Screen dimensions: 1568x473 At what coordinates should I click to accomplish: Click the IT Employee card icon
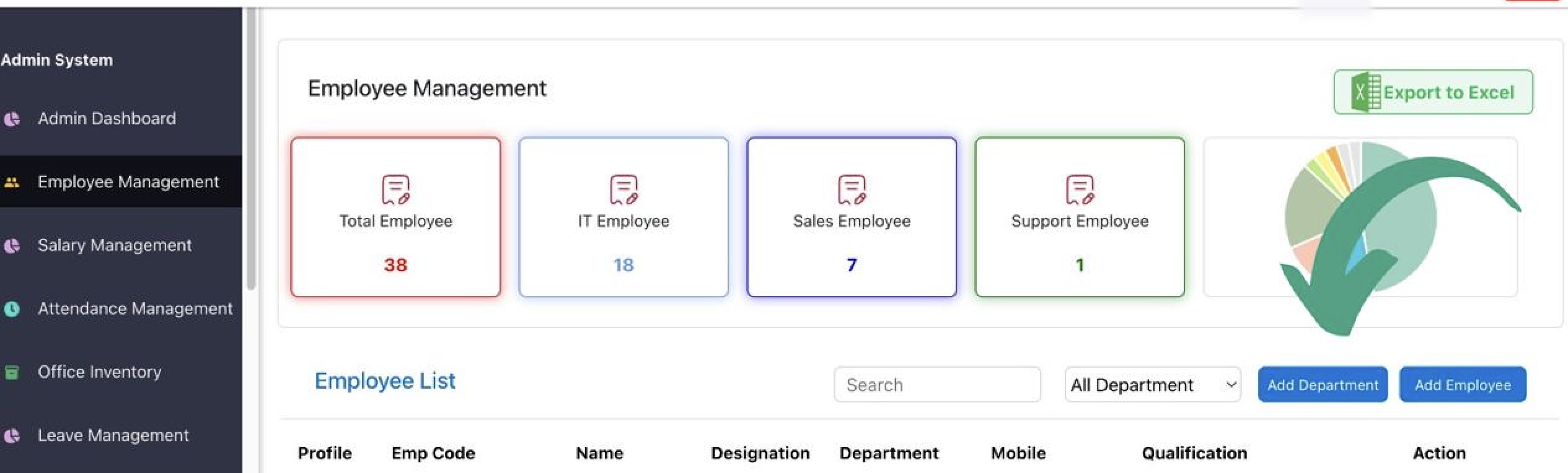pos(623,189)
